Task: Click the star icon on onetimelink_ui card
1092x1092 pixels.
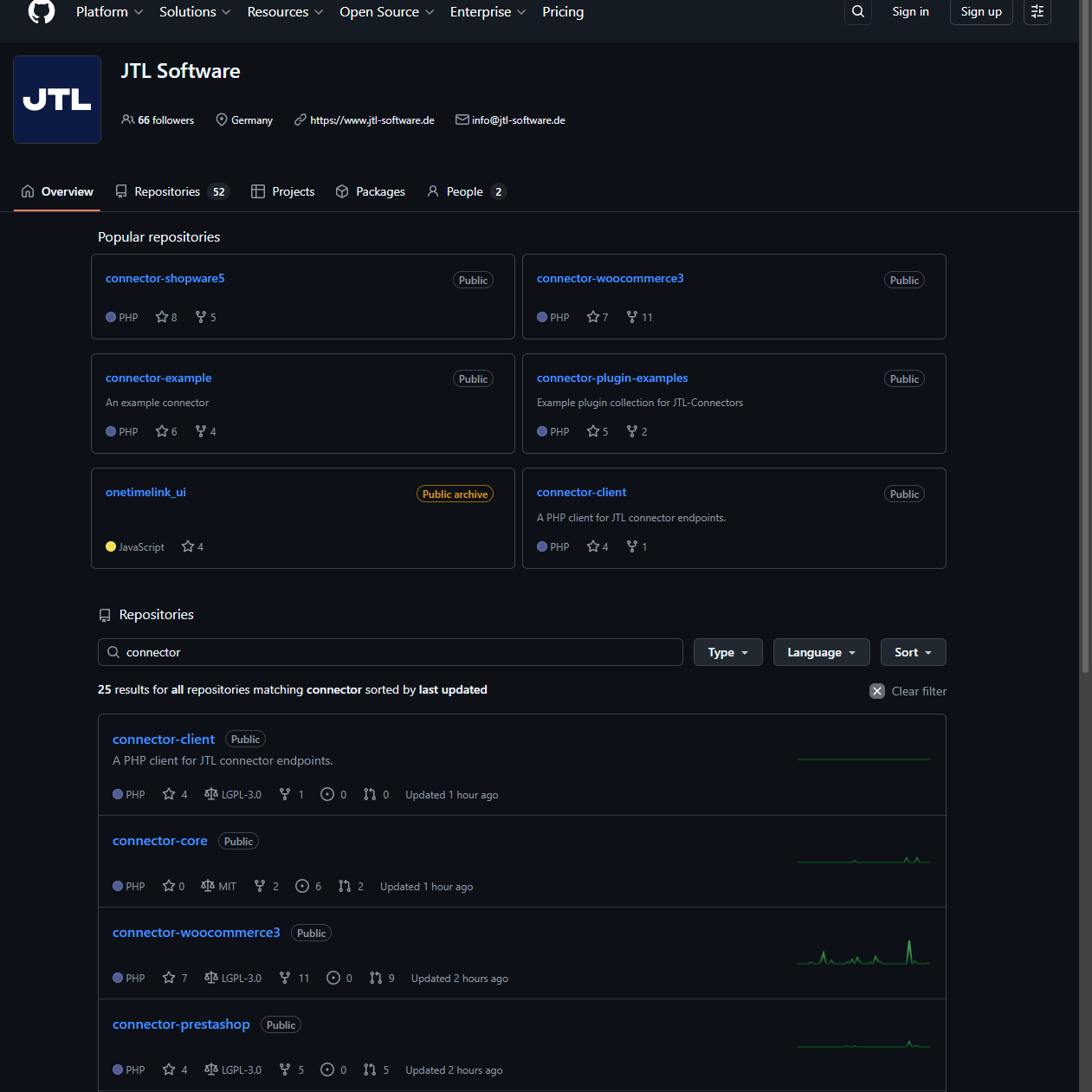Action: 188,546
